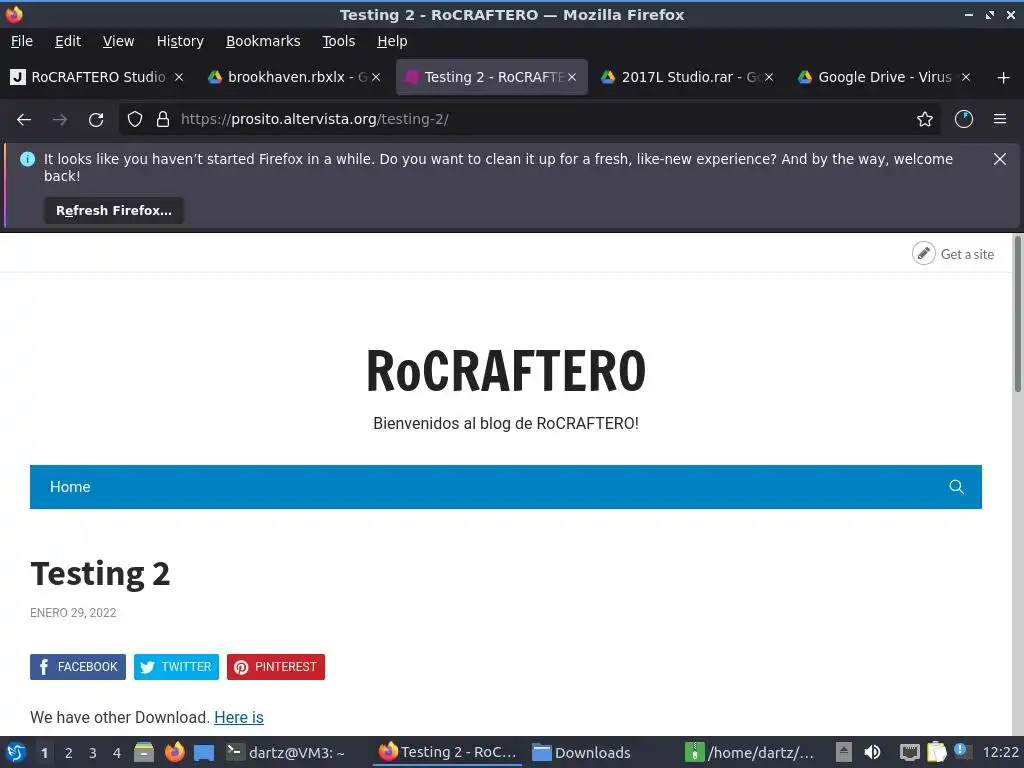Launch Firefox from the quick launch
This screenshot has width=1024, height=768.
[x=174, y=752]
